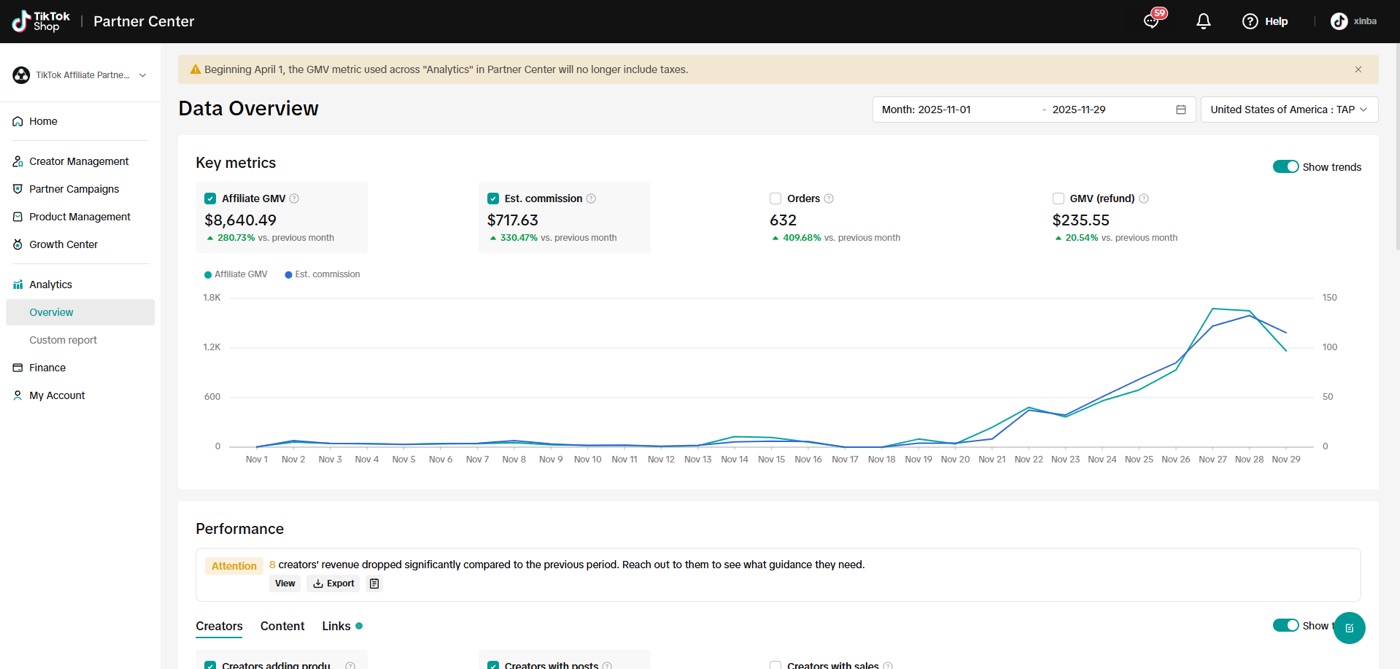
Task: Go to Creator Management in sidebar
Action: tap(80, 162)
